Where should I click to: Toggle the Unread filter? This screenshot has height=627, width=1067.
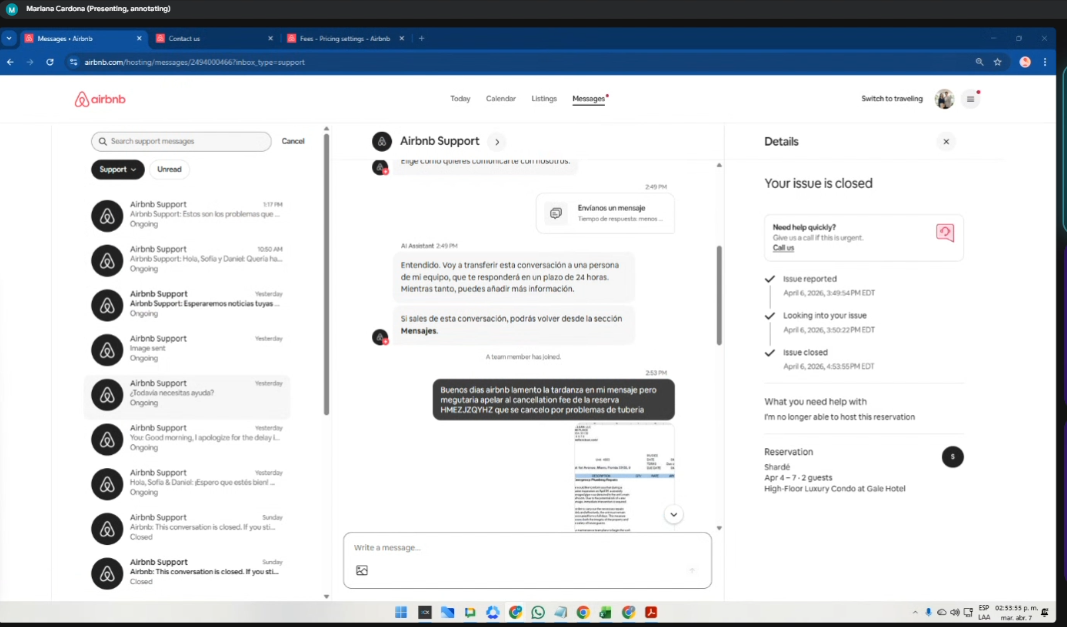169,170
